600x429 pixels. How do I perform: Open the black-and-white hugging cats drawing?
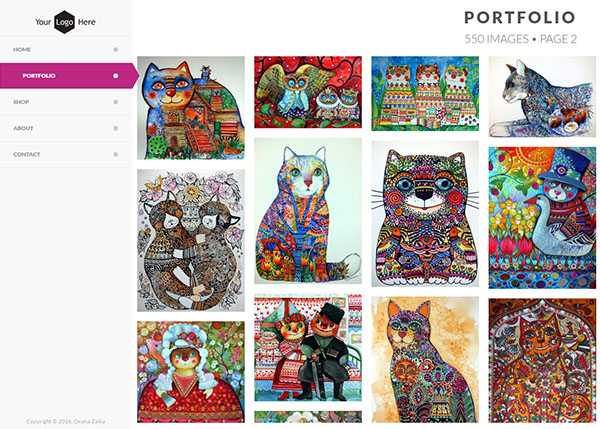tap(190, 240)
